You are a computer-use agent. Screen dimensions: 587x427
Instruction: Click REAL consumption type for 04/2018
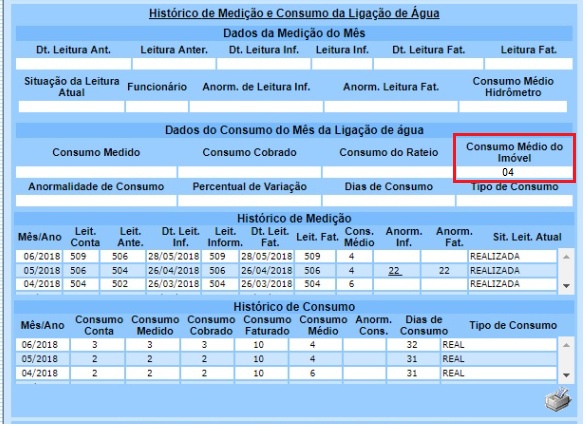pyautogui.click(x=453, y=373)
